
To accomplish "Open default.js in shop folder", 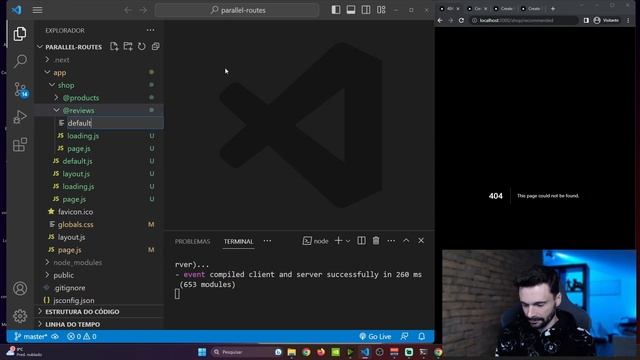I will [77, 161].
